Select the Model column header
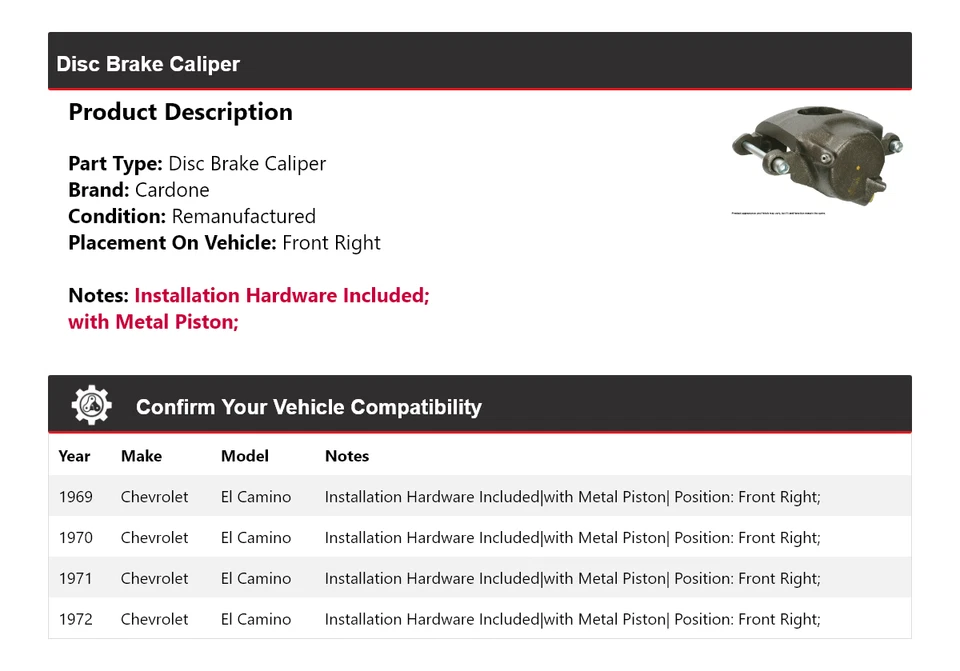Screen dimensions: 960x671 coord(245,456)
